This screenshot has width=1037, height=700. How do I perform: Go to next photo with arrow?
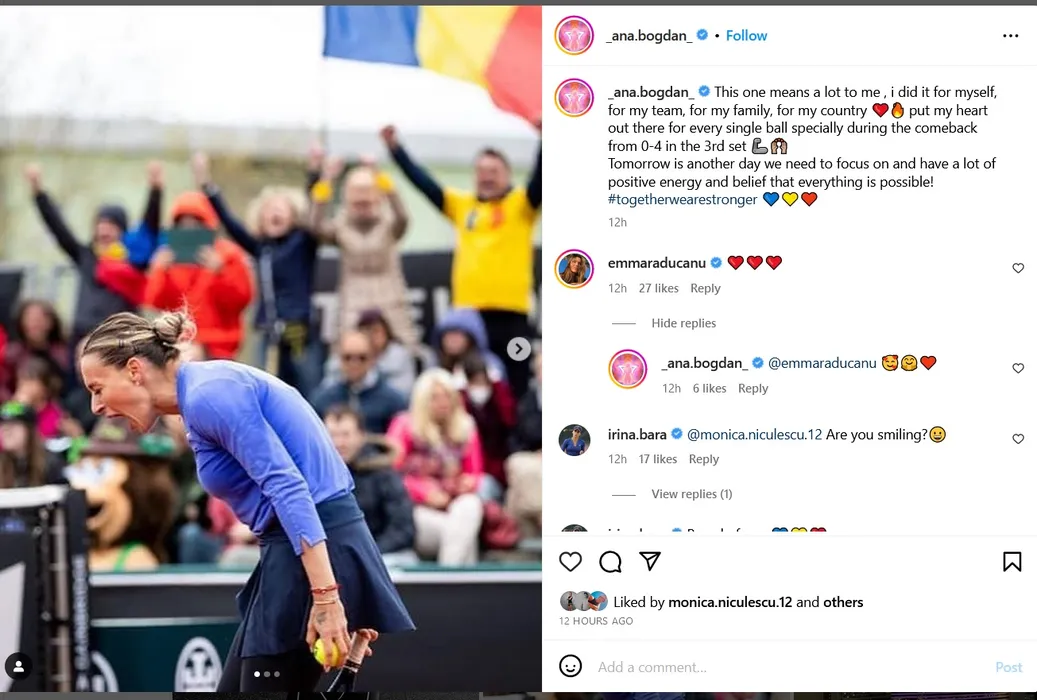(518, 349)
